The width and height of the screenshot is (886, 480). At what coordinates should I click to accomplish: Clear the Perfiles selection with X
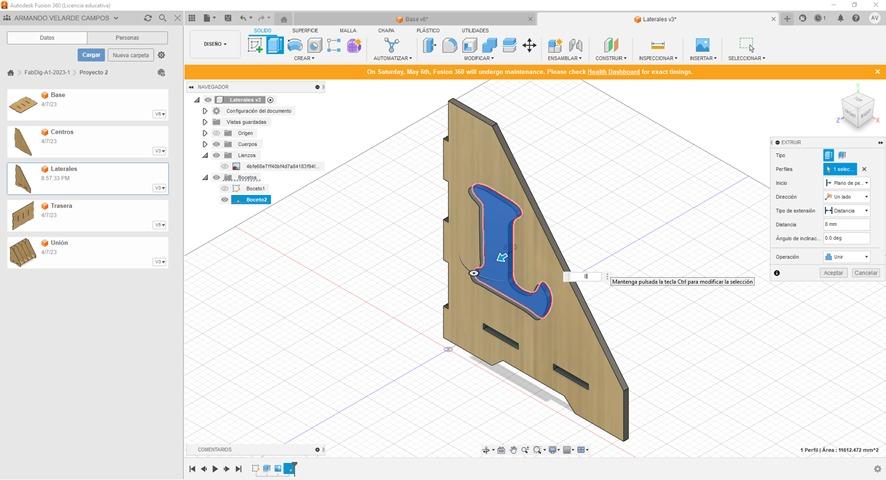coord(864,169)
